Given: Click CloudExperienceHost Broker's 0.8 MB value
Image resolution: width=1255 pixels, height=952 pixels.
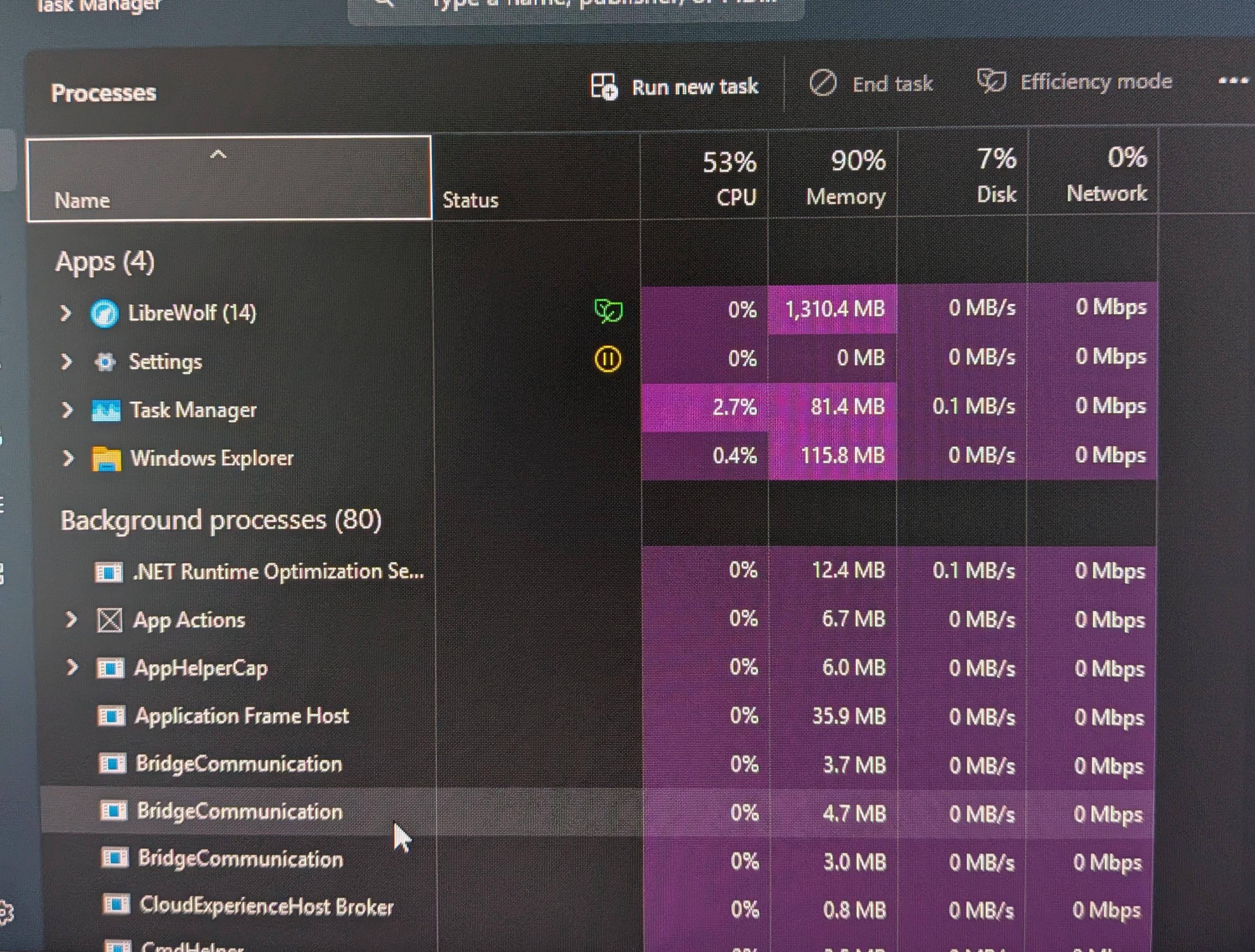Looking at the screenshot, I should point(854,910).
